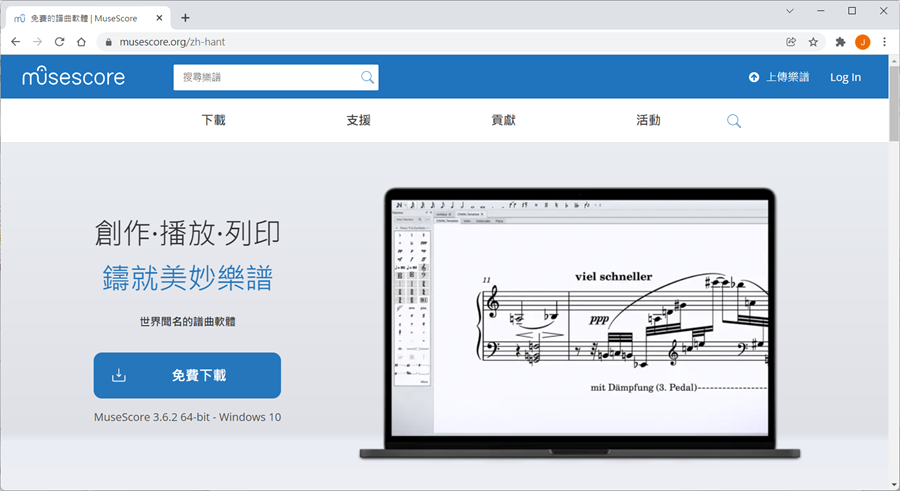Open the orange J profile avatar
This screenshot has height=491, width=900.
862,42
